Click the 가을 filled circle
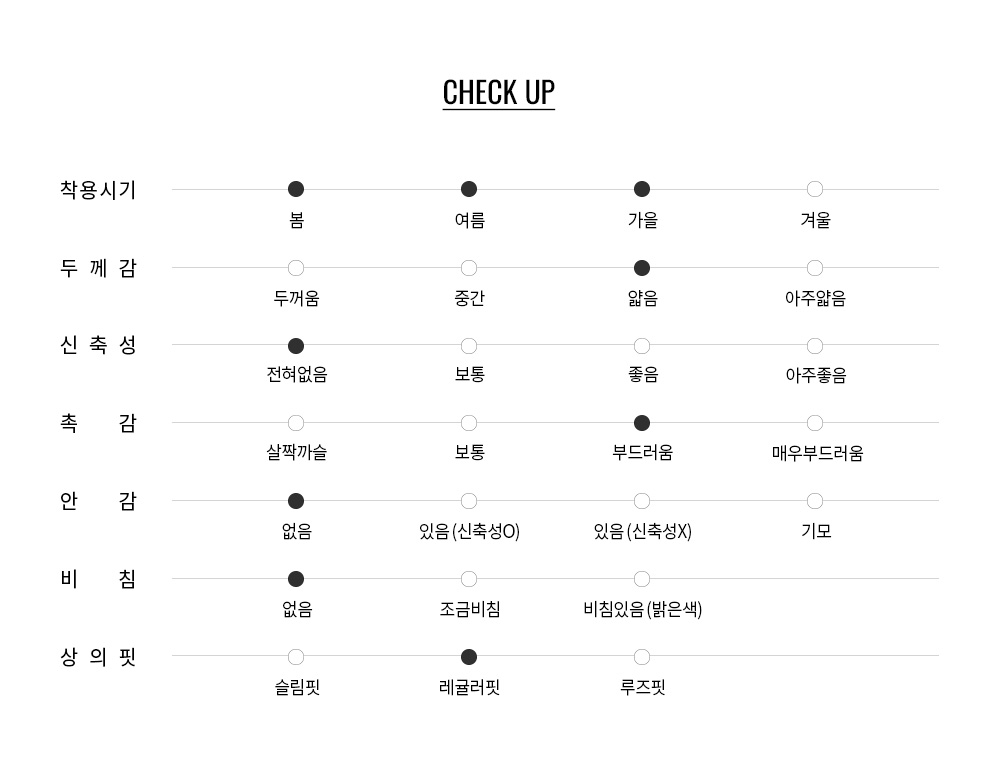This screenshot has width=1000, height=777. (x=642, y=189)
